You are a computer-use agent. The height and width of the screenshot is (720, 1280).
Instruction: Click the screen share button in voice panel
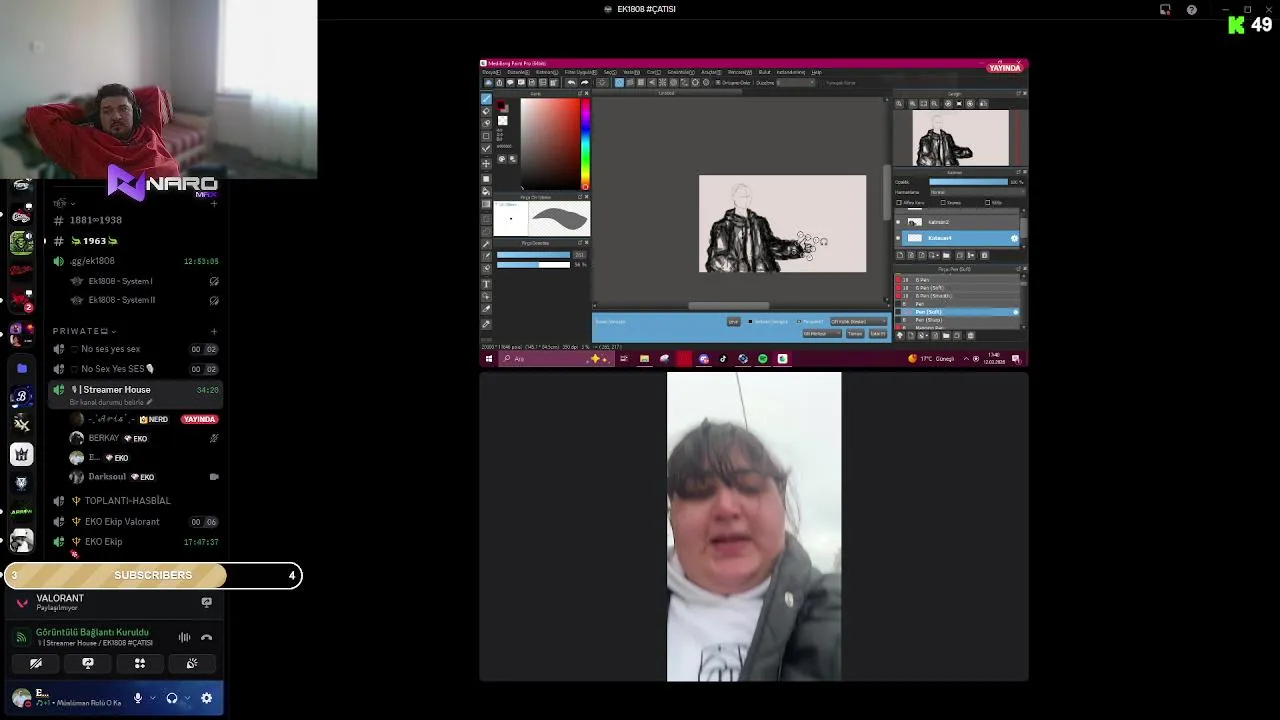tap(88, 663)
